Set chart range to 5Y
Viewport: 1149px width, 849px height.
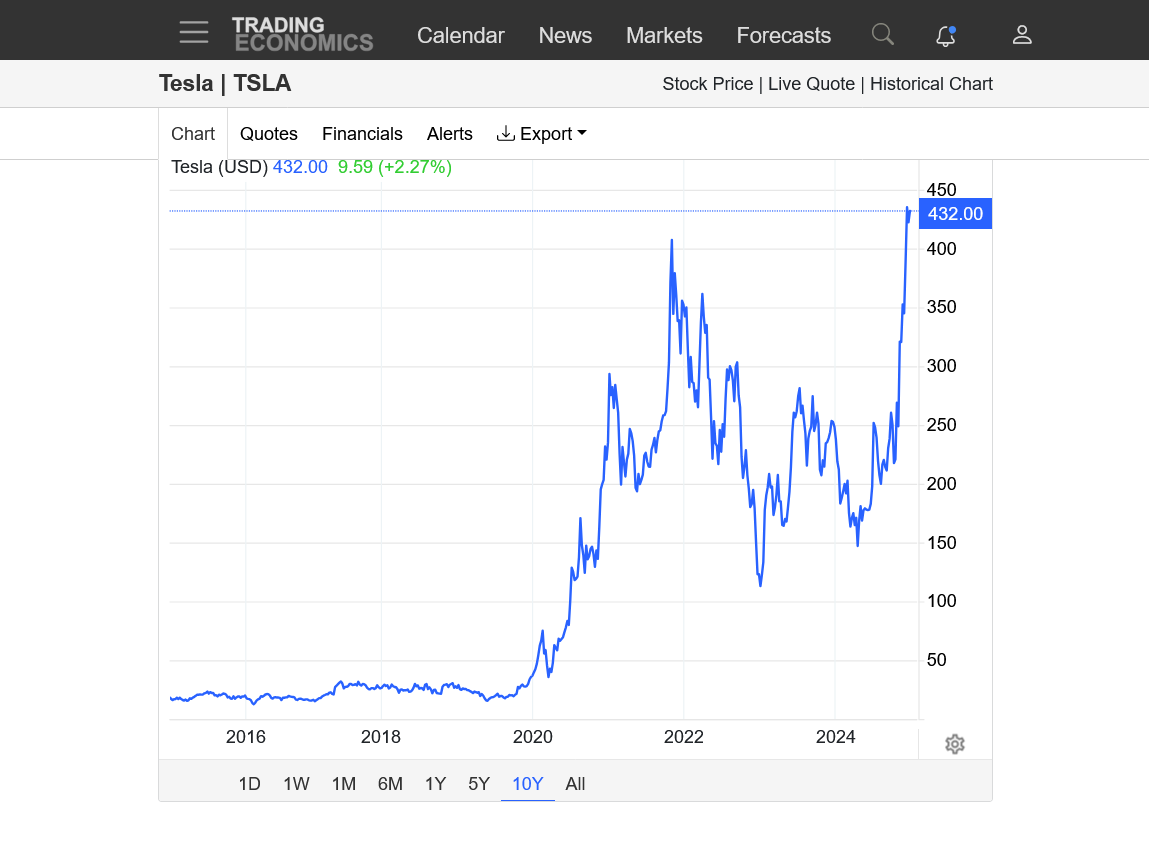(x=479, y=784)
